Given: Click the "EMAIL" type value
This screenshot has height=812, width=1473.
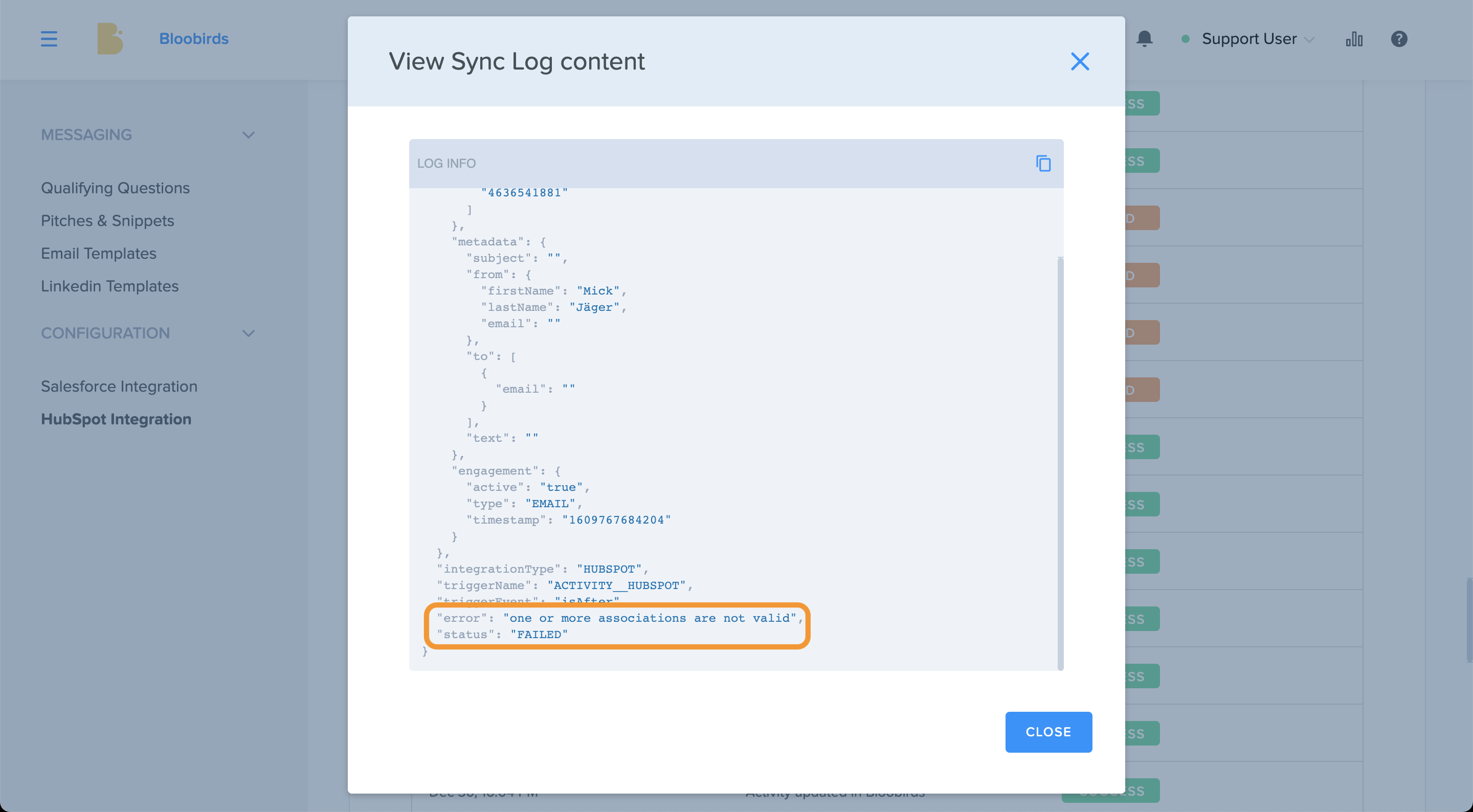Looking at the screenshot, I should coord(550,504).
